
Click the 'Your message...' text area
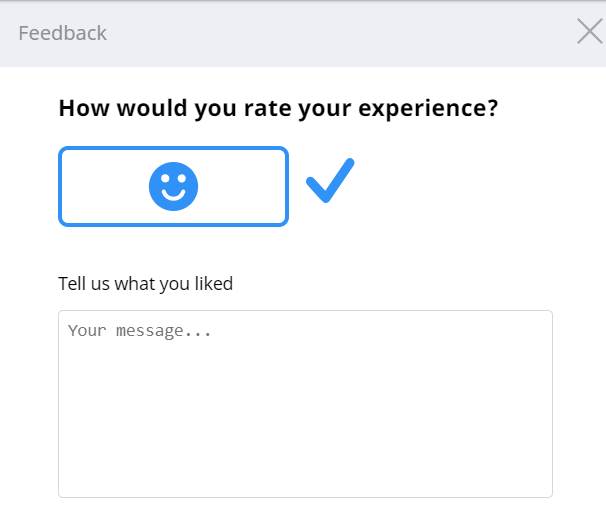click(x=305, y=403)
